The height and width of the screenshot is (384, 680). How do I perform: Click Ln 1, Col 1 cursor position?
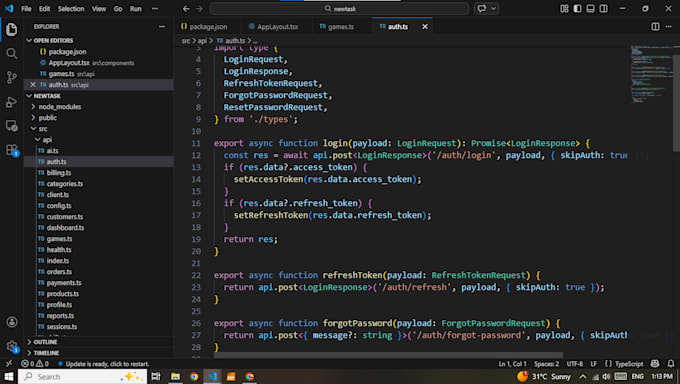coord(512,364)
